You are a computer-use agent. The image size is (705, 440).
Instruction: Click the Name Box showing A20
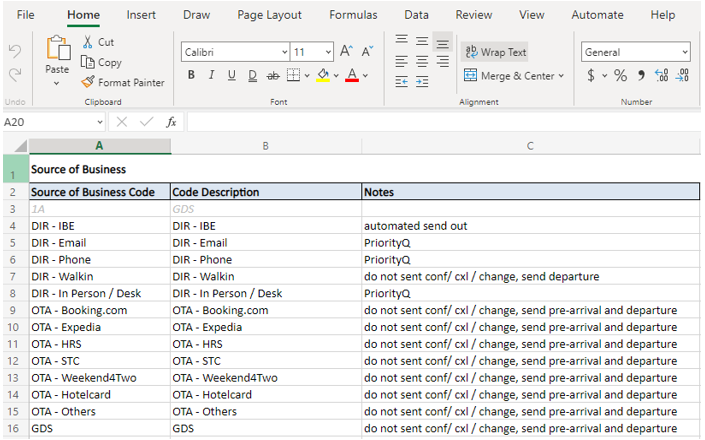[49, 122]
